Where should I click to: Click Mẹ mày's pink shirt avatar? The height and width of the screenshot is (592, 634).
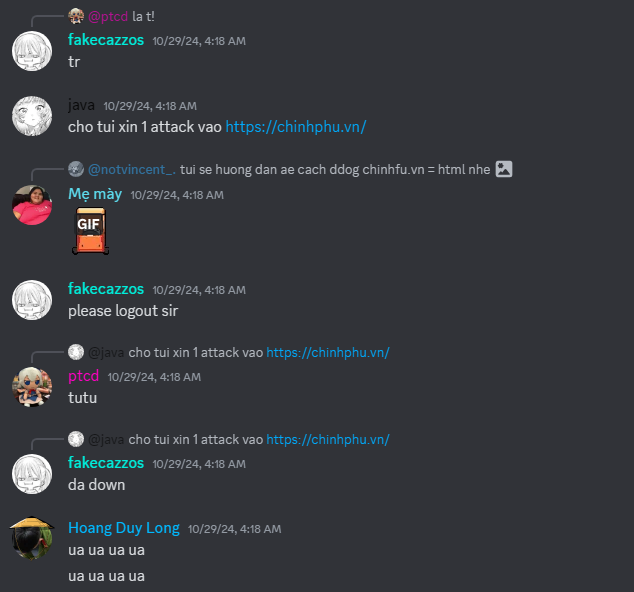coord(32,205)
